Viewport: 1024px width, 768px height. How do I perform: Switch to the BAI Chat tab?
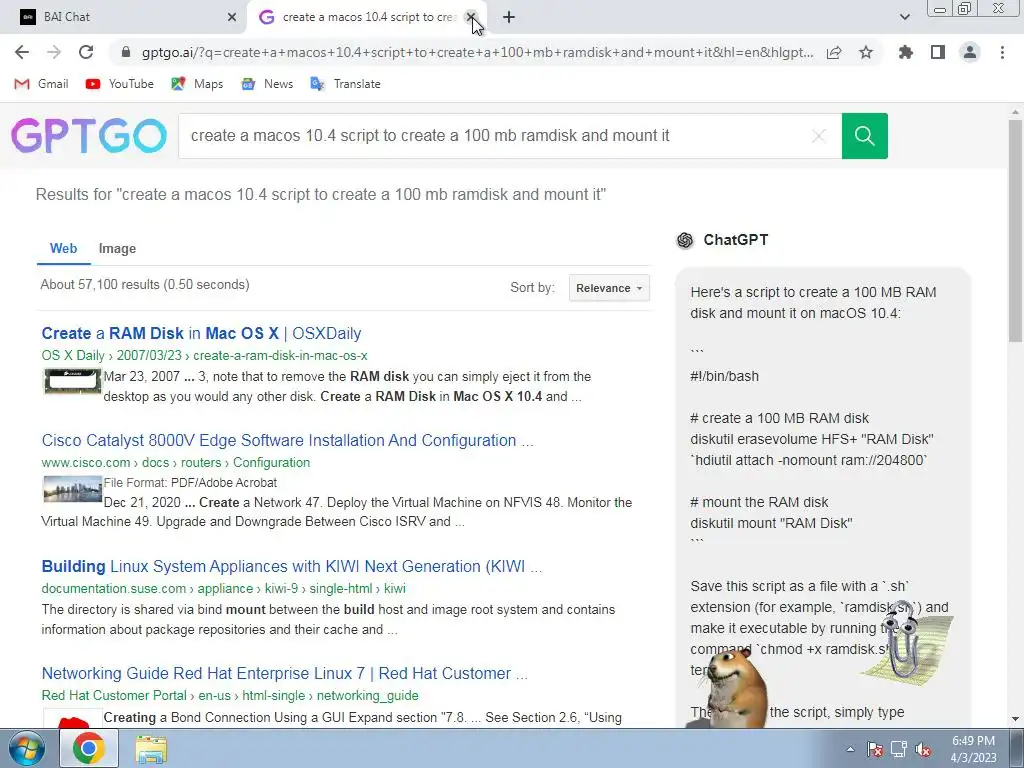[124, 17]
